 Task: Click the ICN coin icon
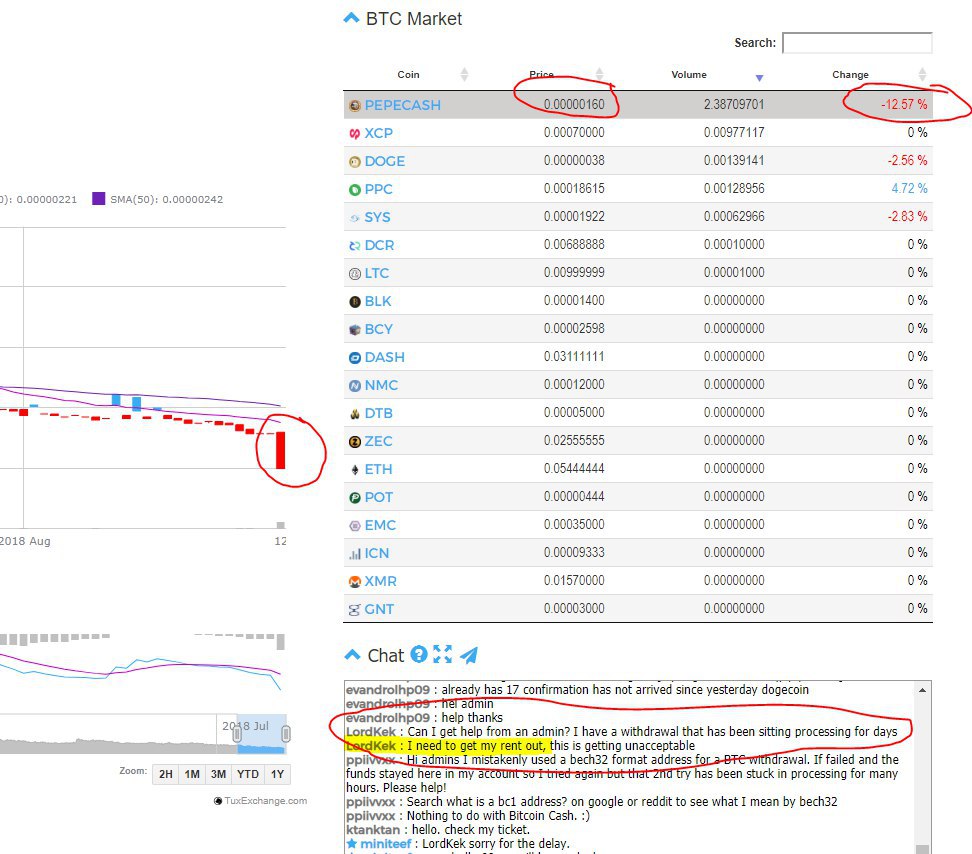click(355, 554)
